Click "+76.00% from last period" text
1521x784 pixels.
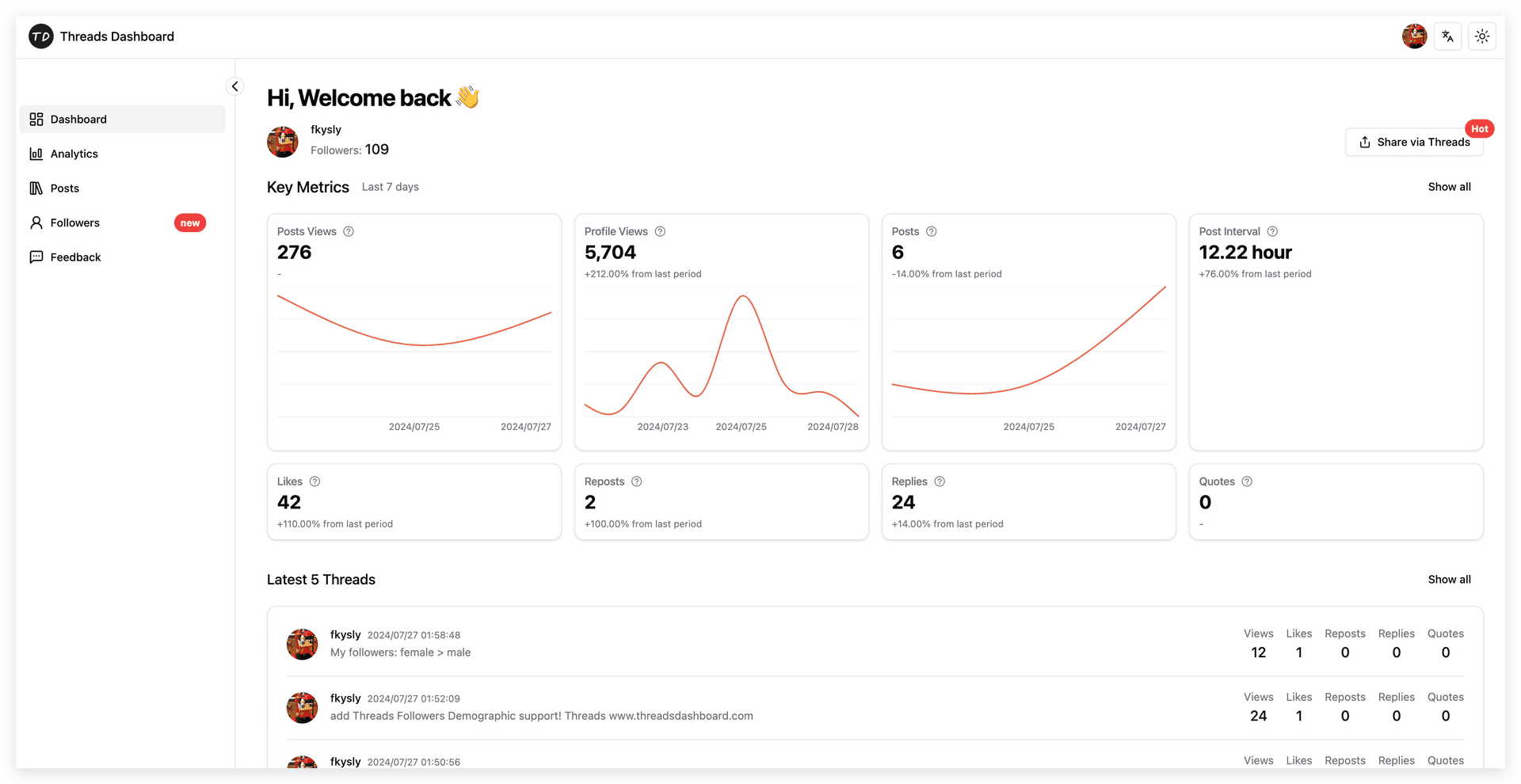tap(1256, 274)
